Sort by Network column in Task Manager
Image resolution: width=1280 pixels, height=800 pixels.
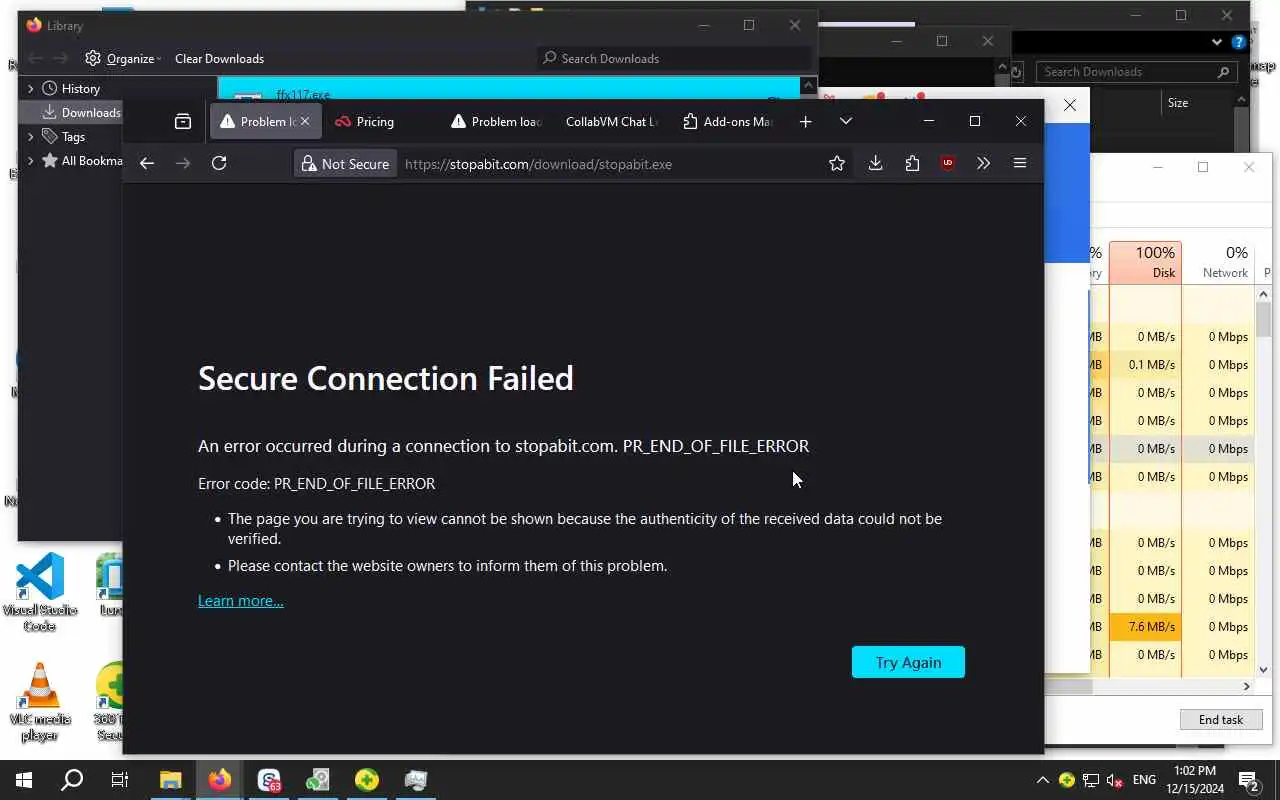1218,262
